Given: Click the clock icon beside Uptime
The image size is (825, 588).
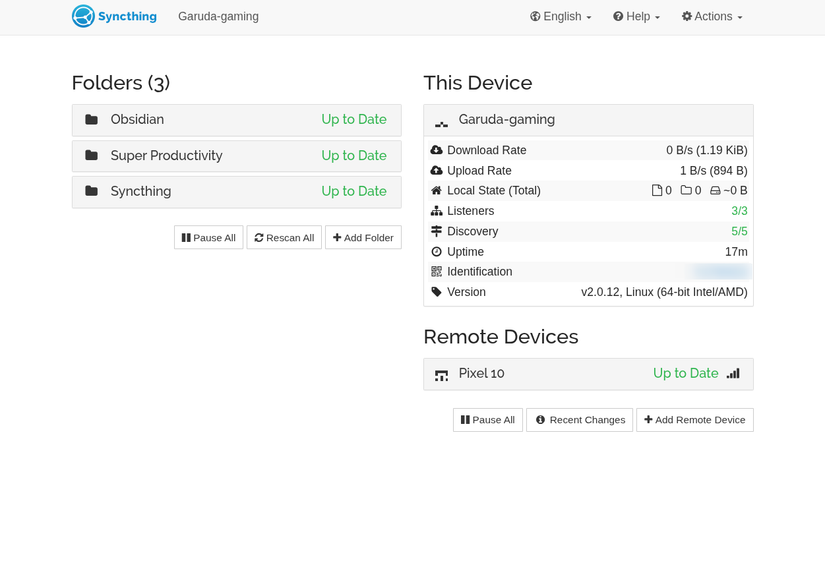Looking at the screenshot, I should (436, 251).
